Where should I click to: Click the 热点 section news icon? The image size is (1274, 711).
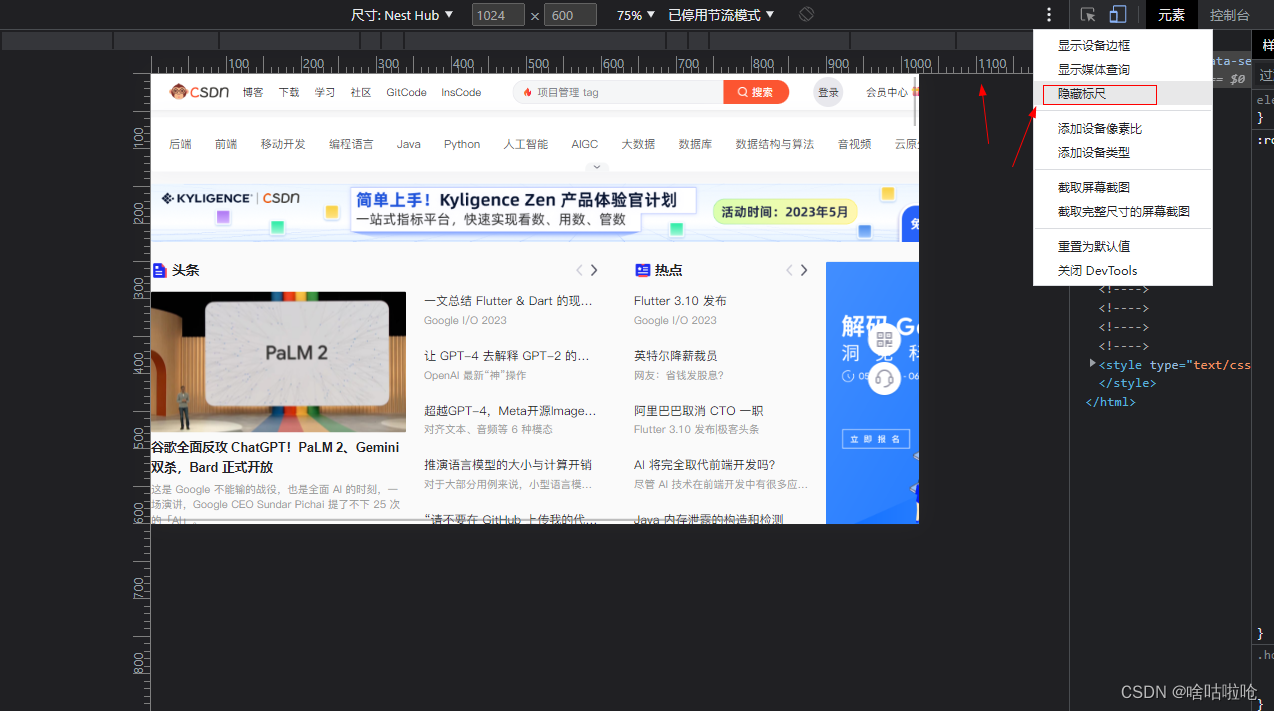(x=642, y=270)
